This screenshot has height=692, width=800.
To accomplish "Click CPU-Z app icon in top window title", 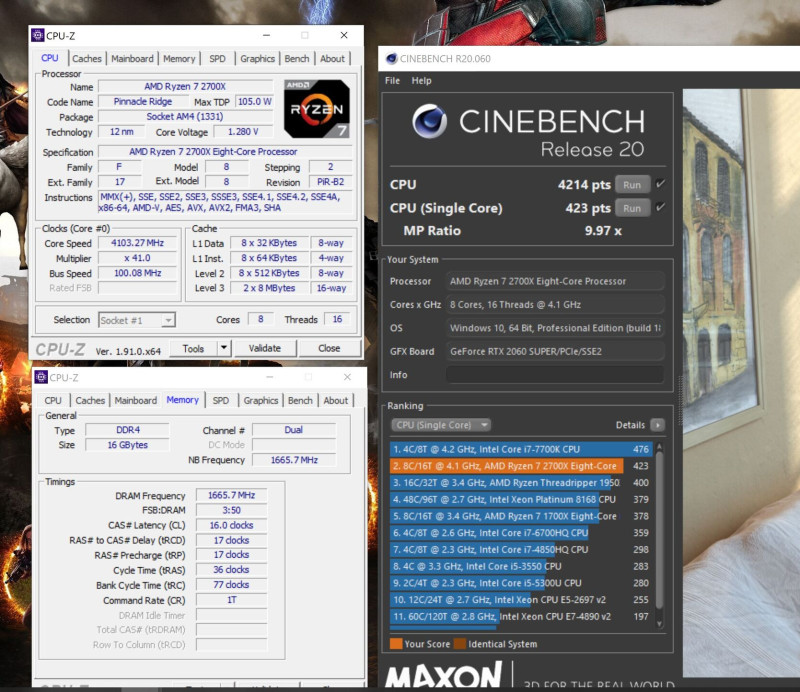I will (x=38, y=35).
